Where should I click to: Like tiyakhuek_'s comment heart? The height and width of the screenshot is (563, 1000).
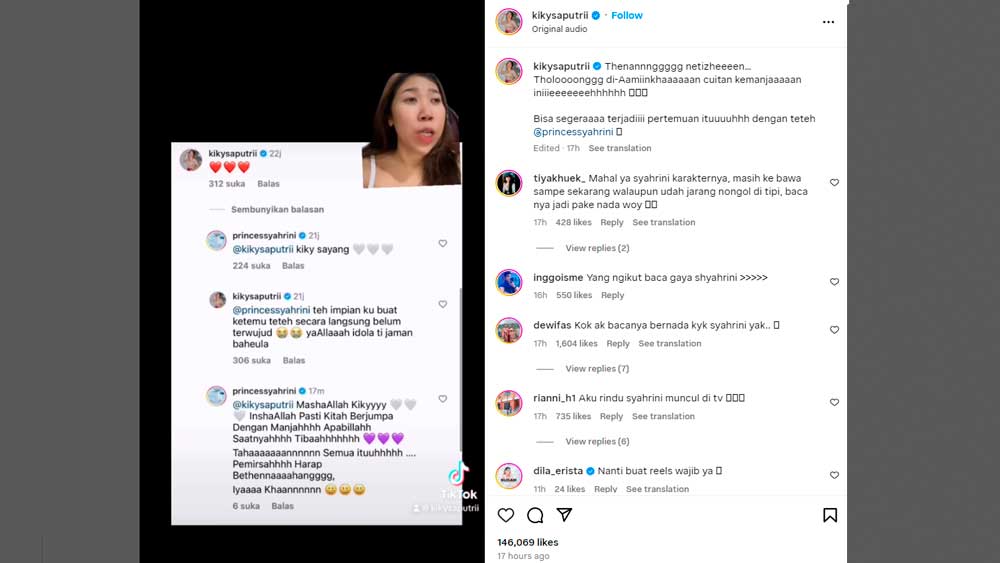[x=834, y=183]
